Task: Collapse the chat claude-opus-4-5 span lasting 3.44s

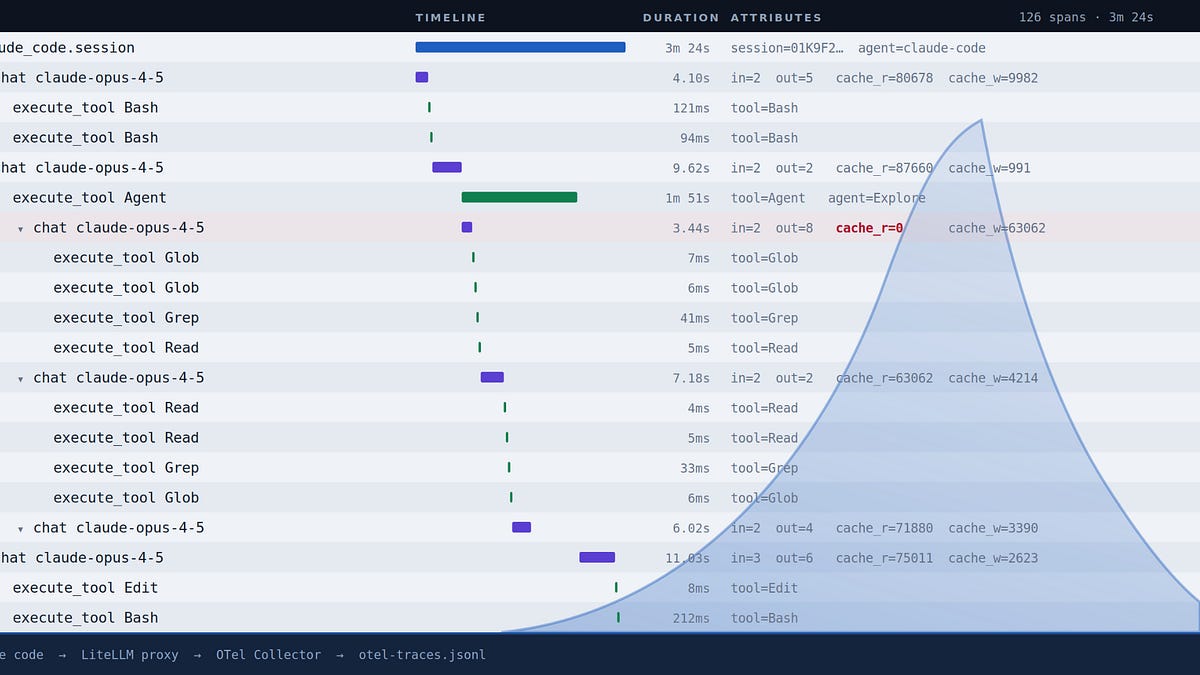Action: [x=20, y=229]
